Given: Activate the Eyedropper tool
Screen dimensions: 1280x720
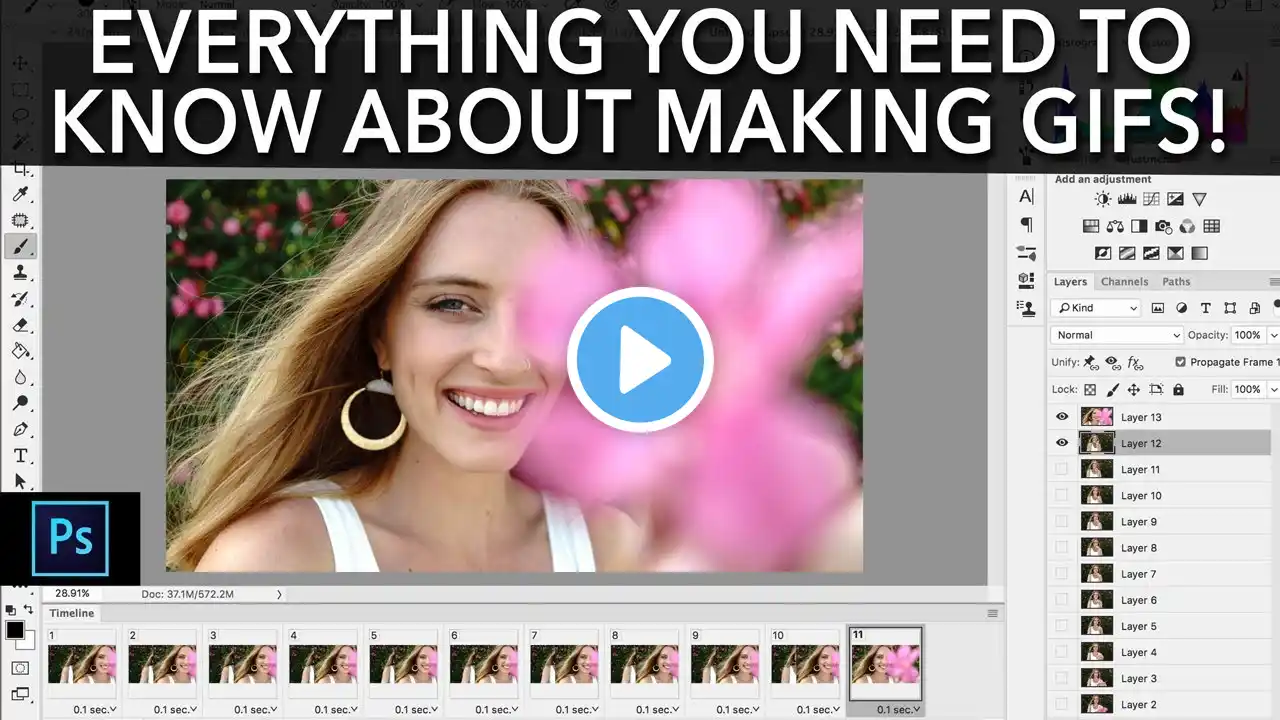Looking at the screenshot, I should pos(20,194).
